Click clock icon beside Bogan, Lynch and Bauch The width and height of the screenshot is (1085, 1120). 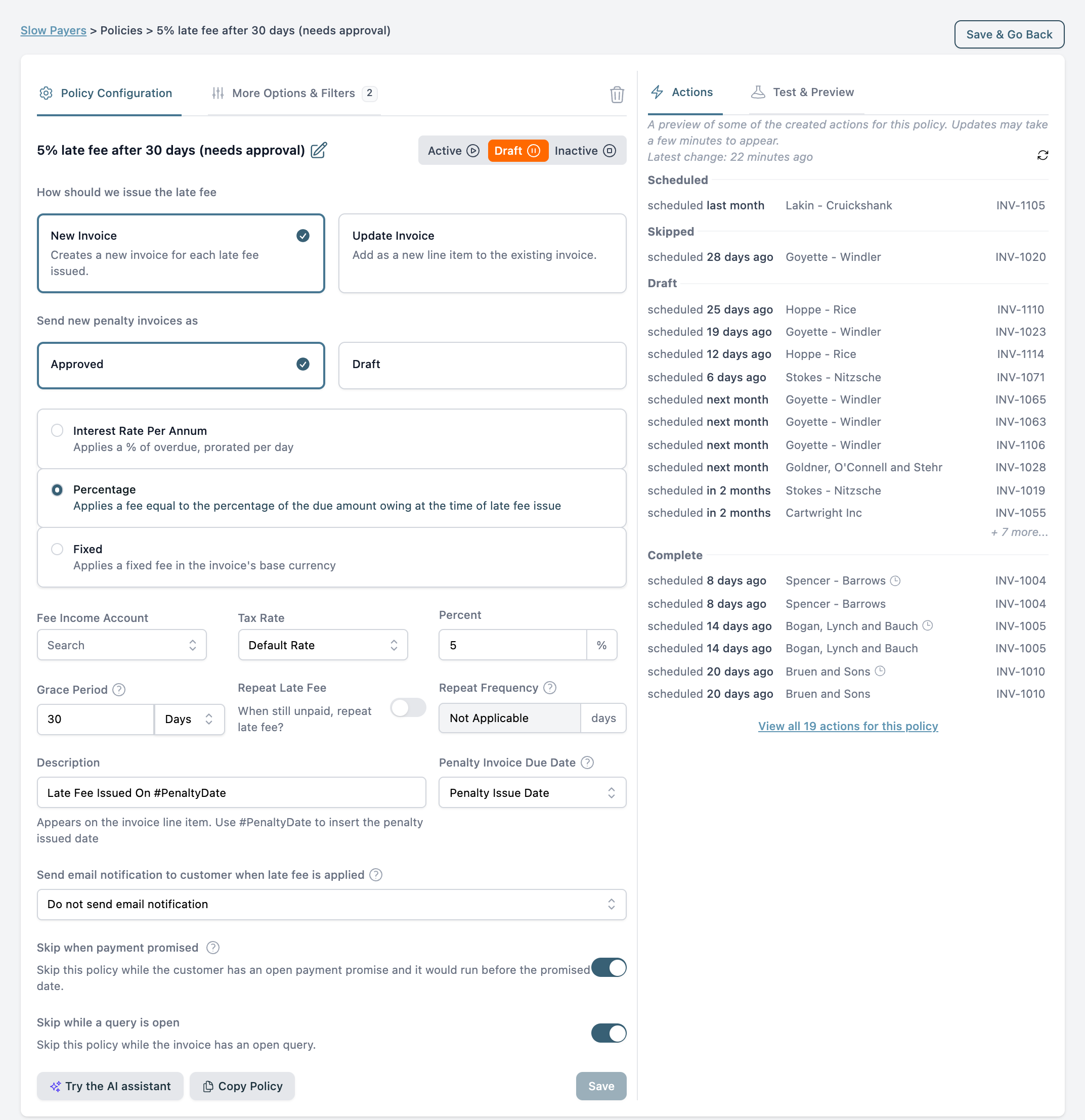pos(928,625)
